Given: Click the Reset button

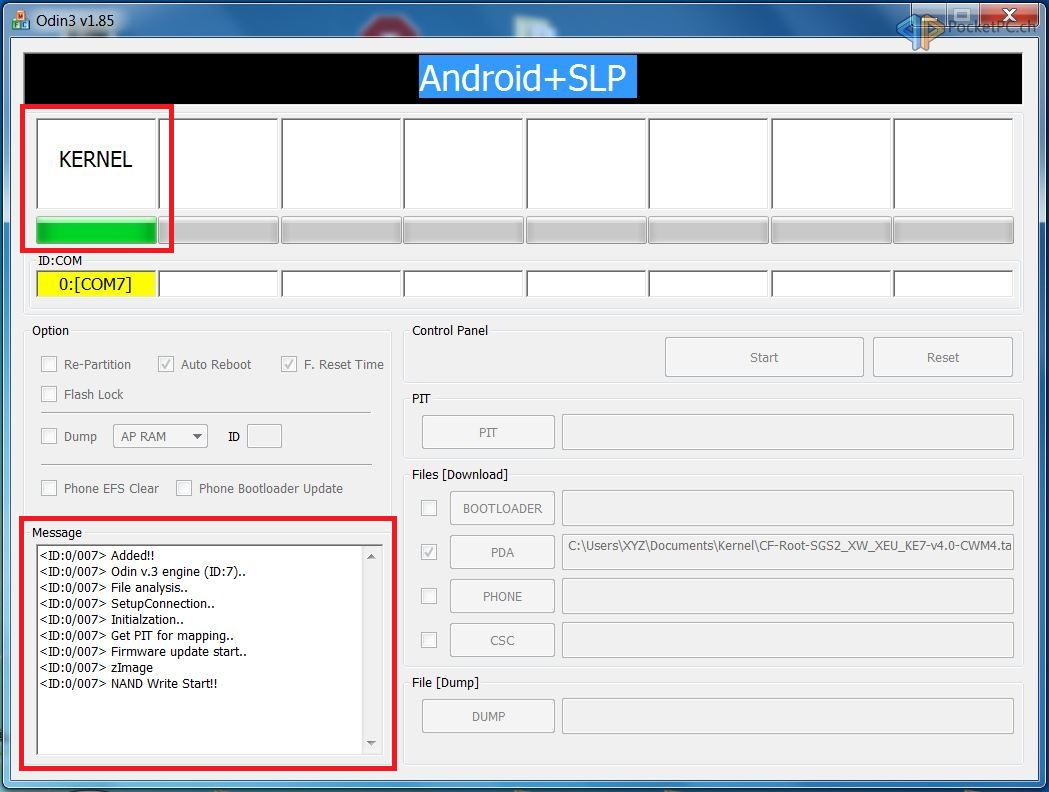Looking at the screenshot, I should tap(943, 357).
